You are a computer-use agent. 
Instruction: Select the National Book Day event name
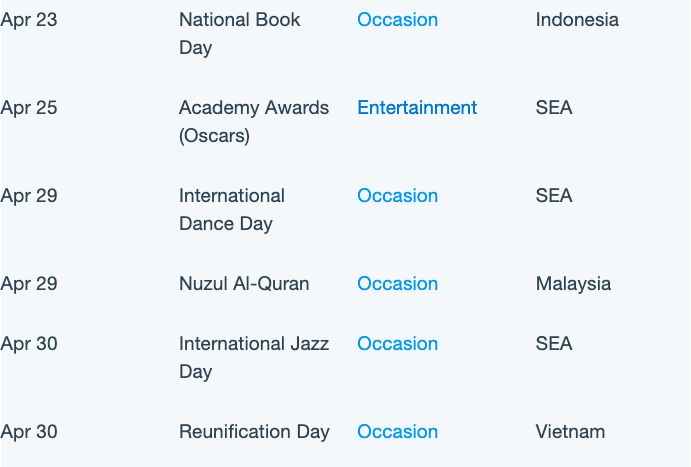tap(239, 34)
